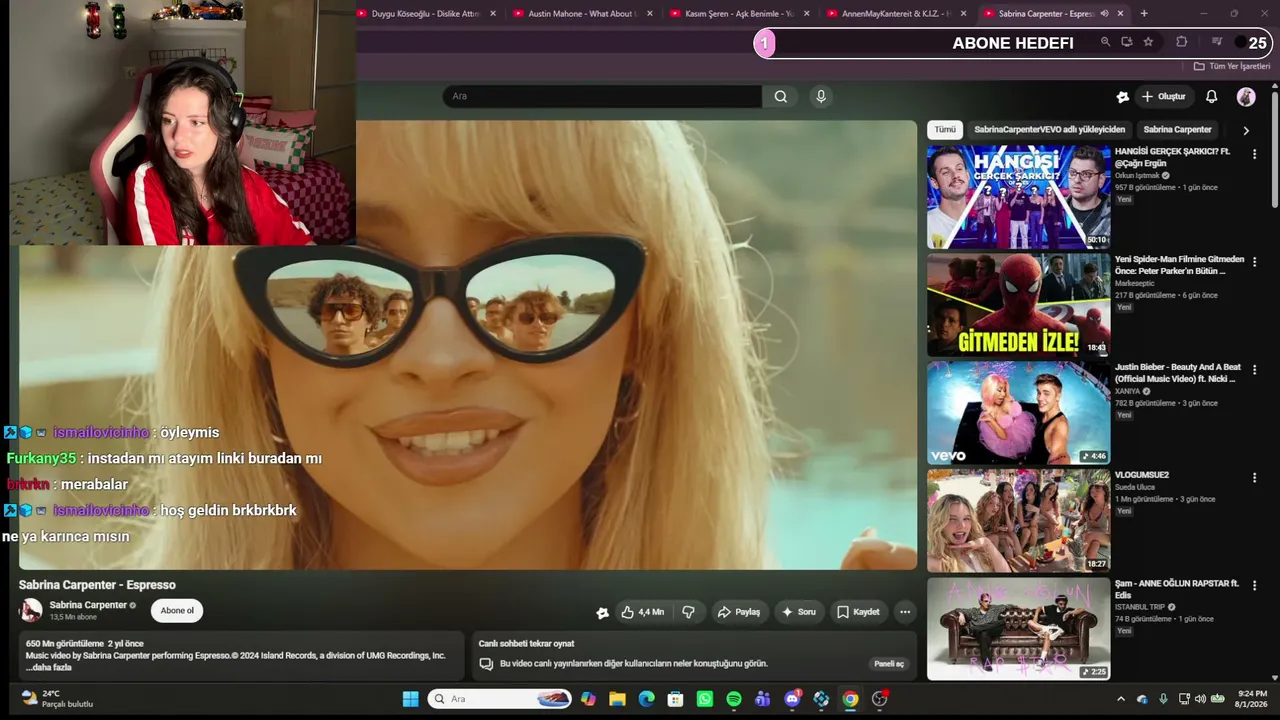Open options for Justin Bieber Beauty And A Beat
The image size is (1280, 720).
[1254, 370]
